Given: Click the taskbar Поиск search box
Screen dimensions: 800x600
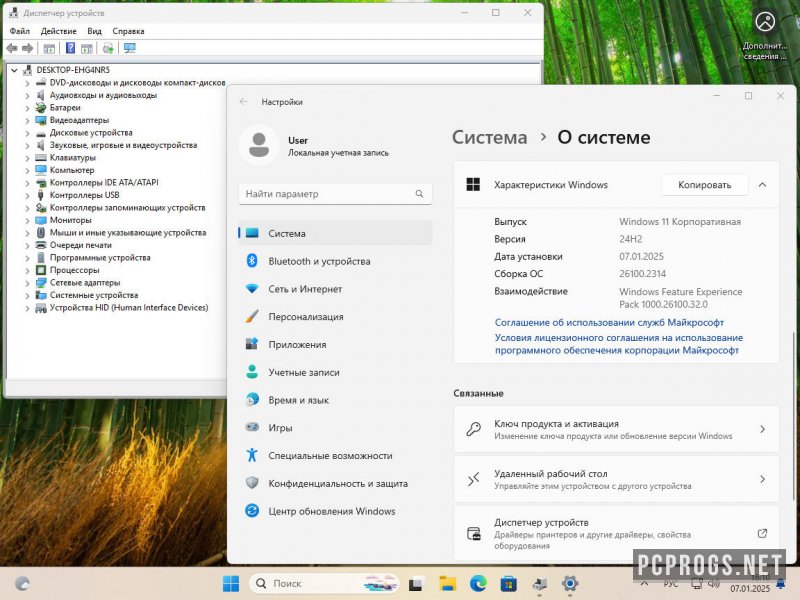Looking at the screenshot, I should pos(323,583).
